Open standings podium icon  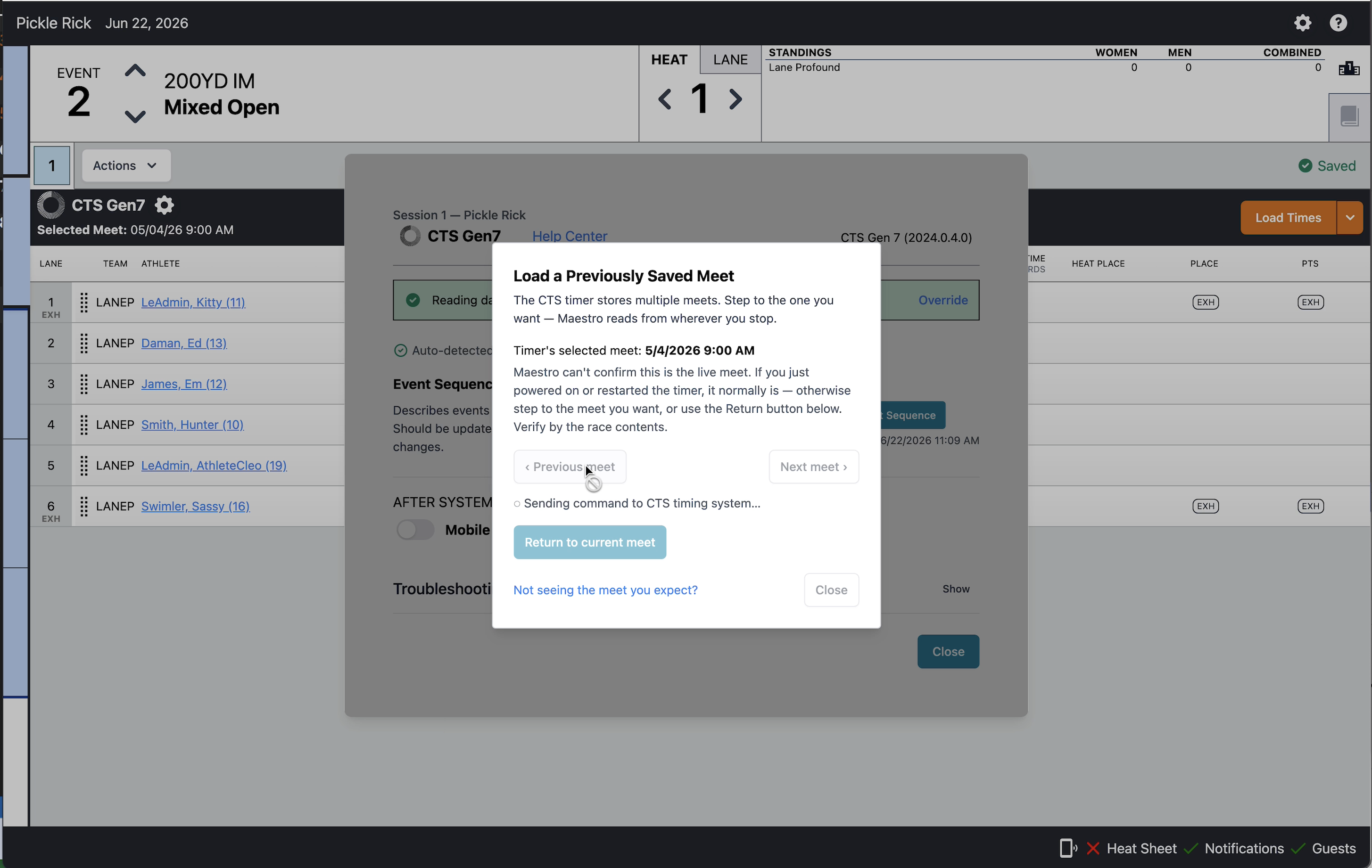pos(1349,68)
